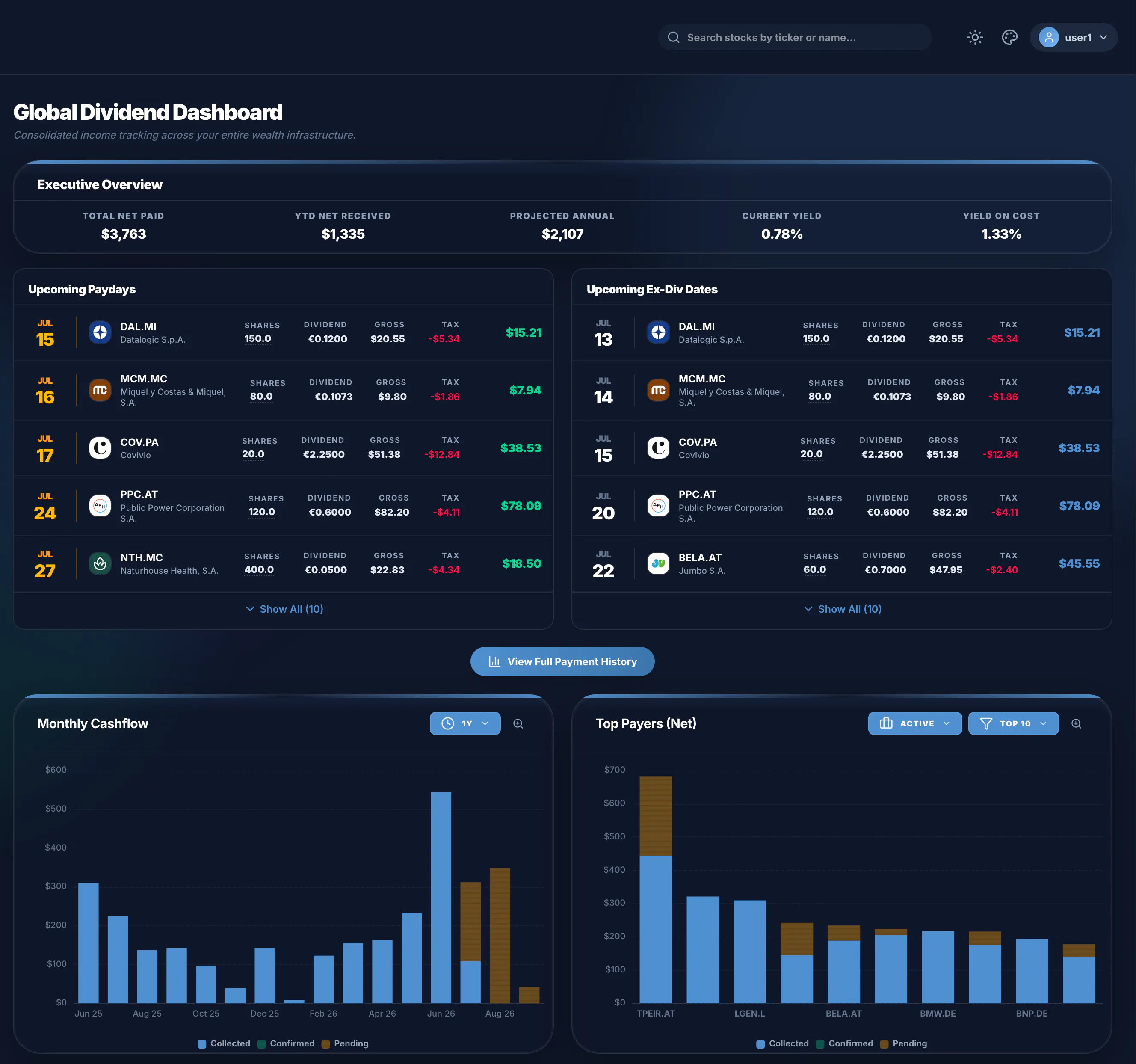This screenshot has height=1064, width=1136.
Task: Expand Show All (10) under Upcoming Paydays
Action: click(284, 609)
